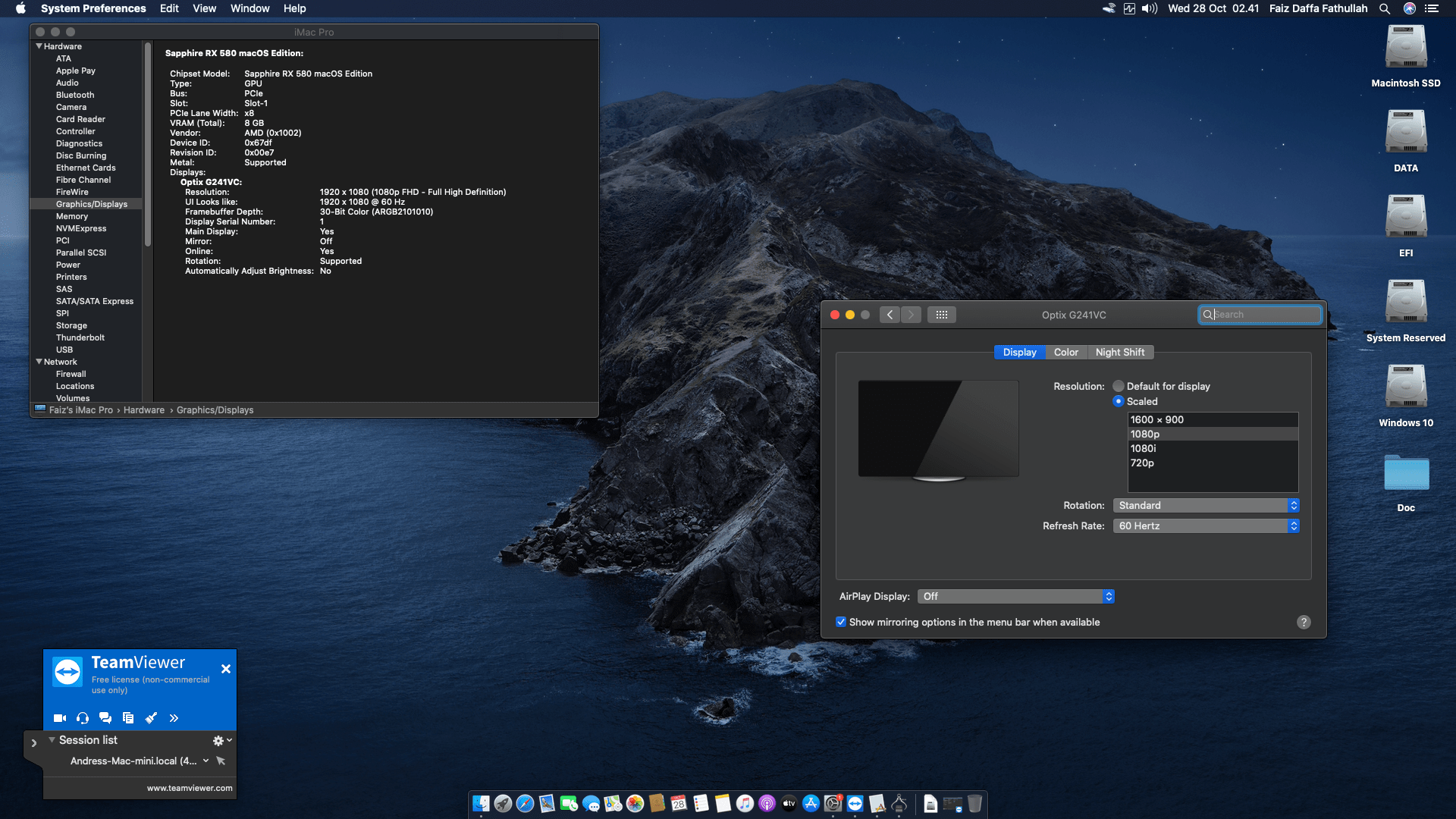Viewport: 1456px width, 819px height.
Task: Uncheck 'Show mirroring options in the menu bar'
Action: click(x=842, y=622)
